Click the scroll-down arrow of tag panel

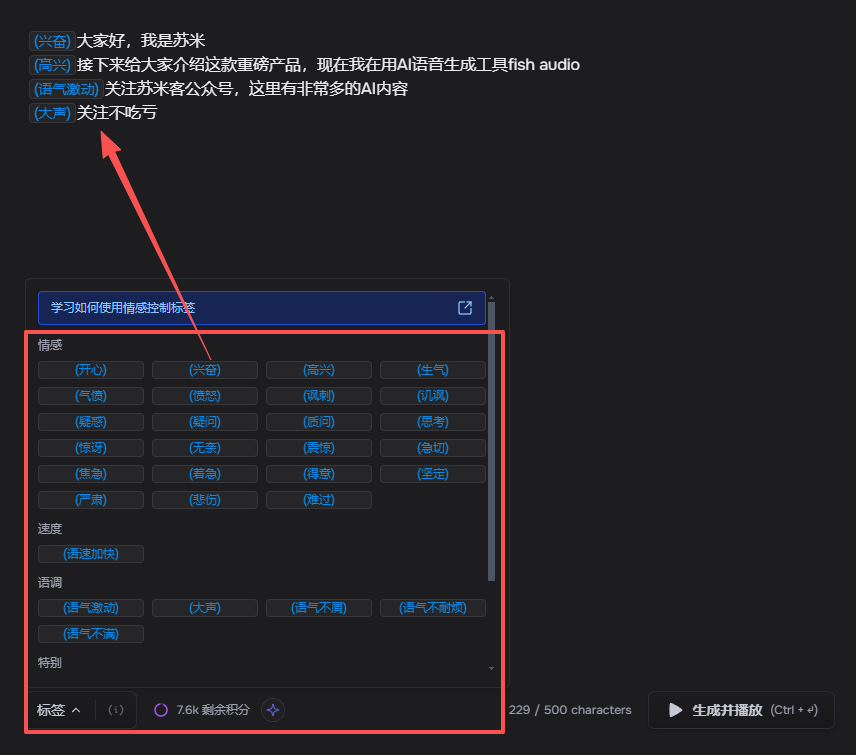[x=491, y=668]
